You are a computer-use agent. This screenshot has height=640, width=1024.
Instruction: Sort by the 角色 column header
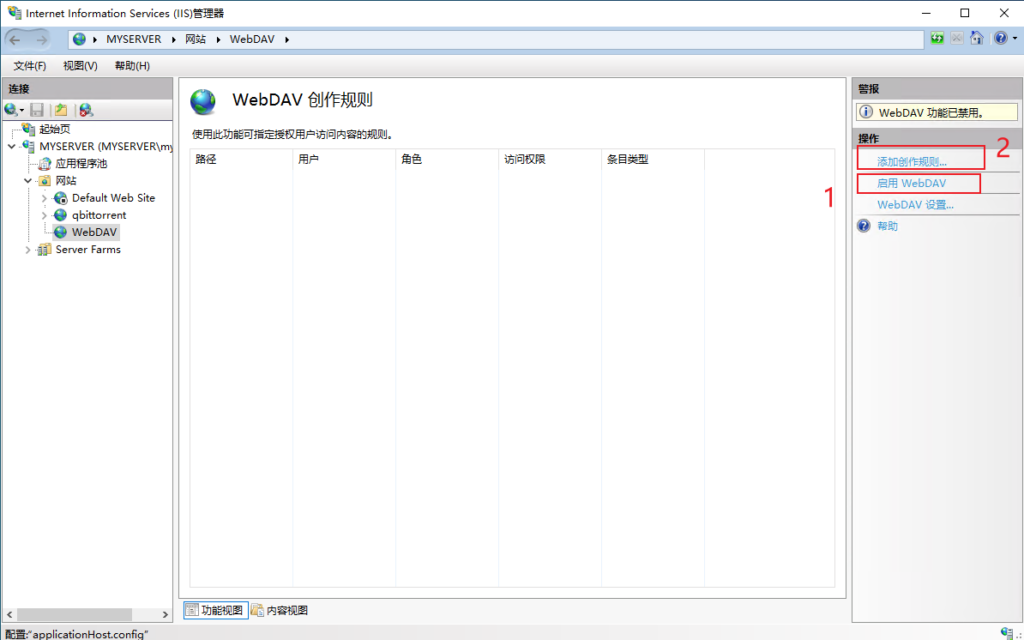[447, 159]
